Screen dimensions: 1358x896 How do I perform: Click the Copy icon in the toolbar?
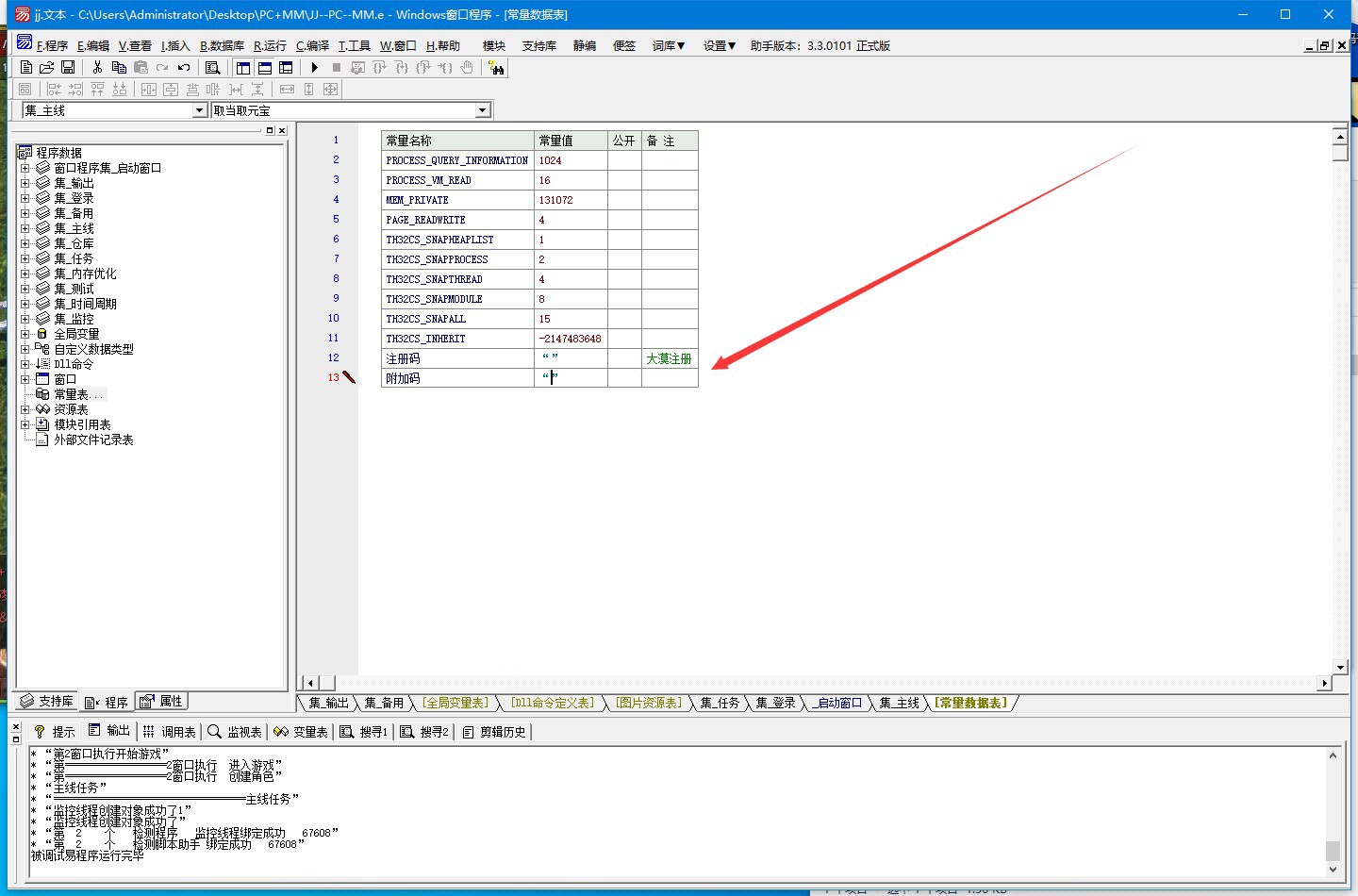pyautogui.click(x=119, y=68)
